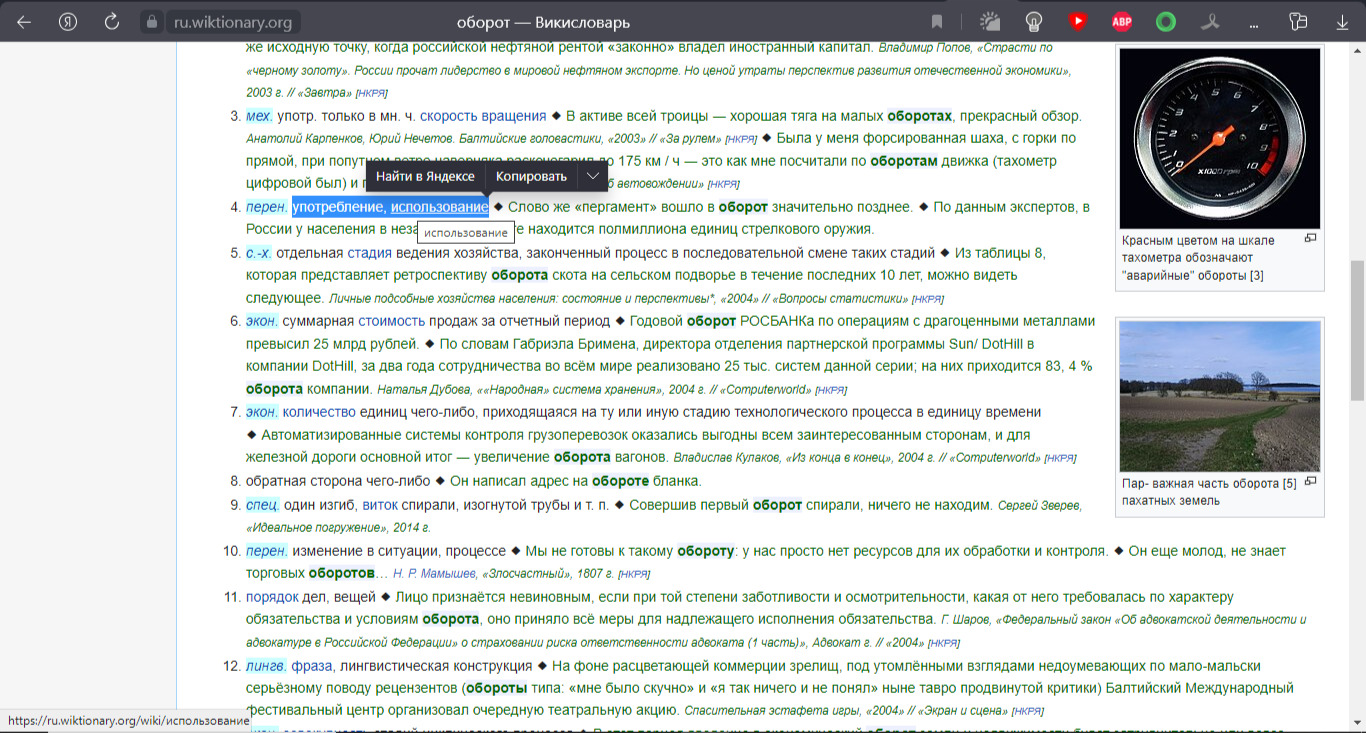The width and height of the screenshot is (1366, 733).
Task: Open the lightbulb extension icon
Action: 1034,21
